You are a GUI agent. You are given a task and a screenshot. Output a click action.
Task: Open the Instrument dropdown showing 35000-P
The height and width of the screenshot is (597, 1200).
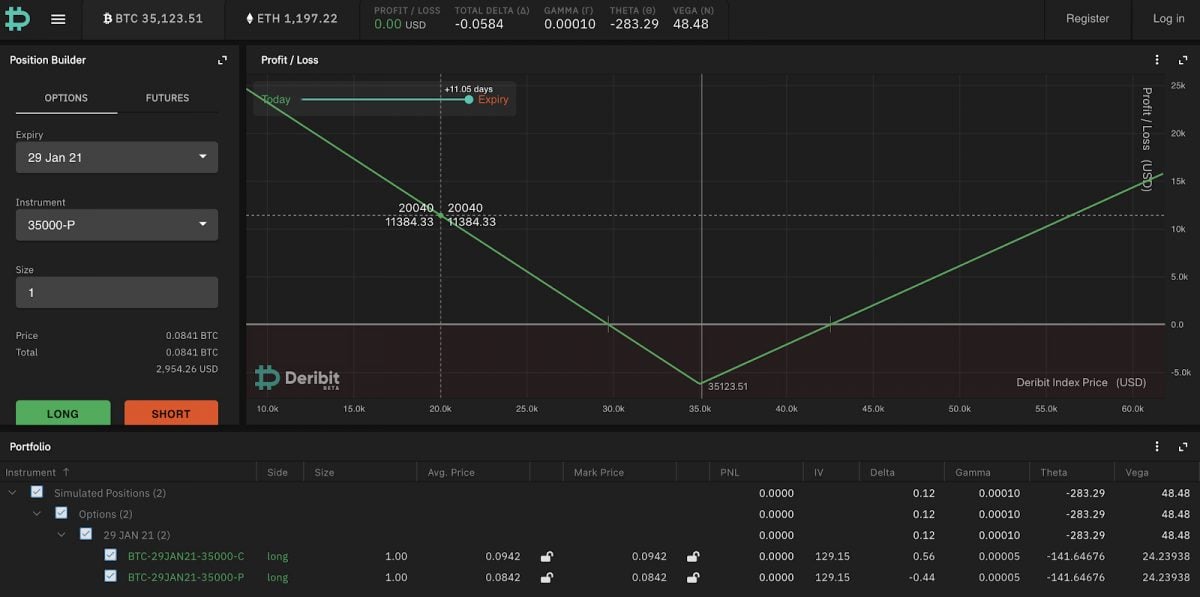coord(116,224)
